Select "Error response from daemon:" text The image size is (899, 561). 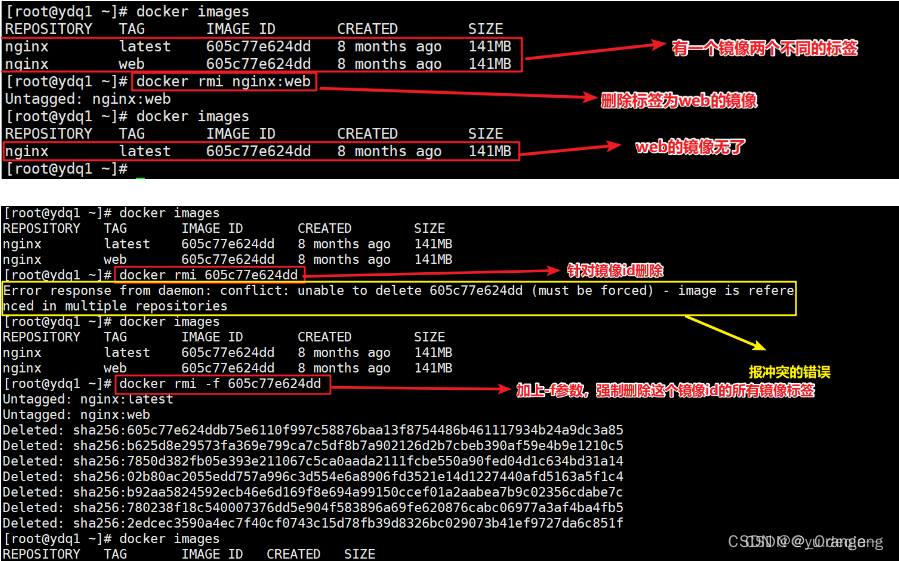coord(107,291)
